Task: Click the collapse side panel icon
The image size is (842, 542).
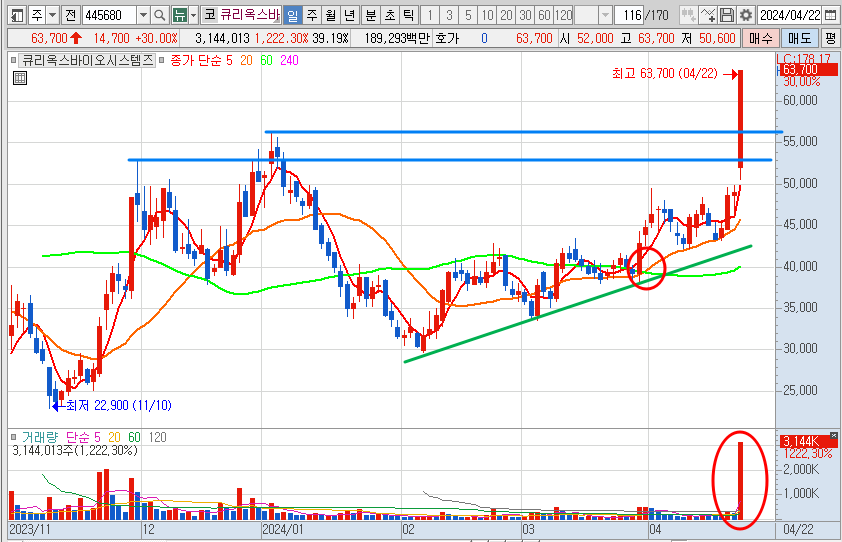Action: pyautogui.click(x=17, y=15)
